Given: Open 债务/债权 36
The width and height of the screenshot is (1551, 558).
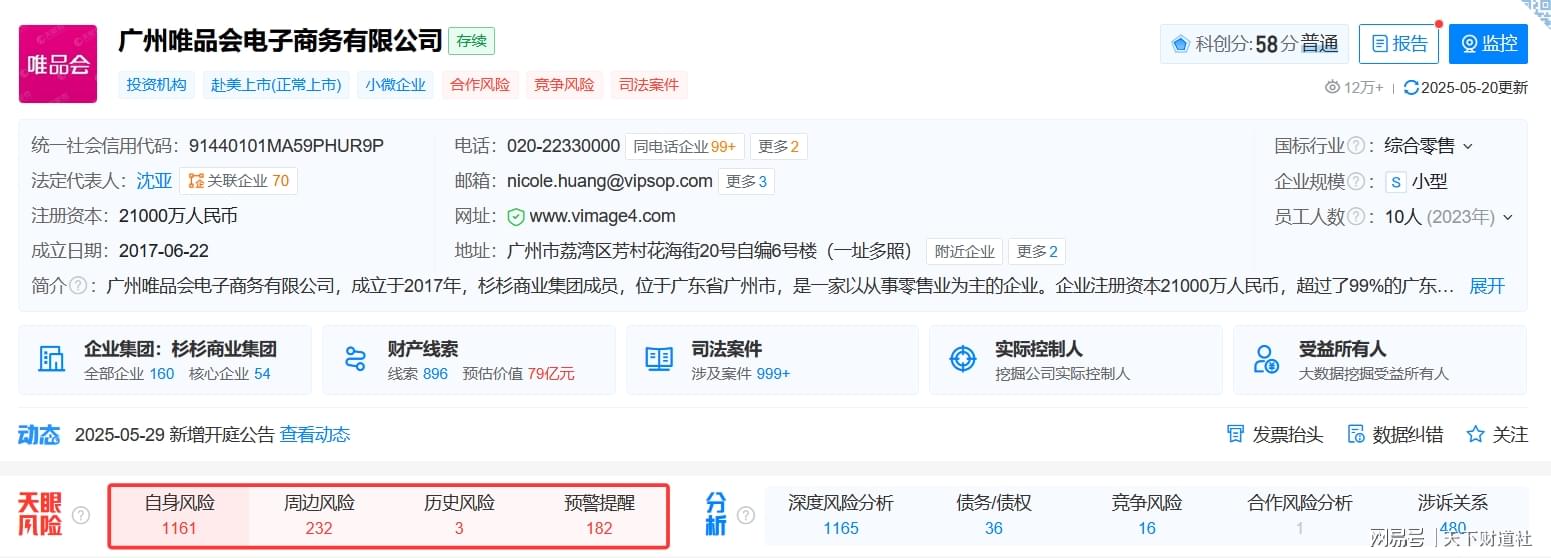Looking at the screenshot, I should [x=993, y=515].
